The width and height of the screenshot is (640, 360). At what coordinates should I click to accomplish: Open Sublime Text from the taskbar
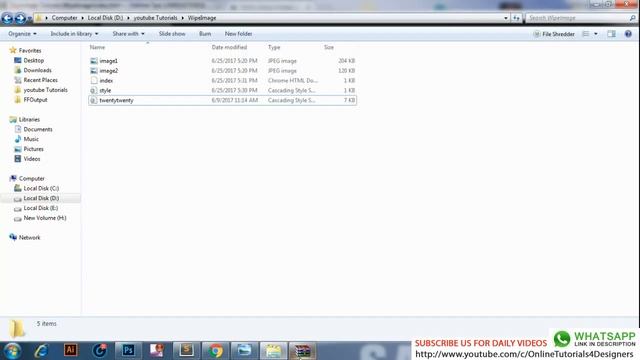pyautogui.click(x=187, y=350)
